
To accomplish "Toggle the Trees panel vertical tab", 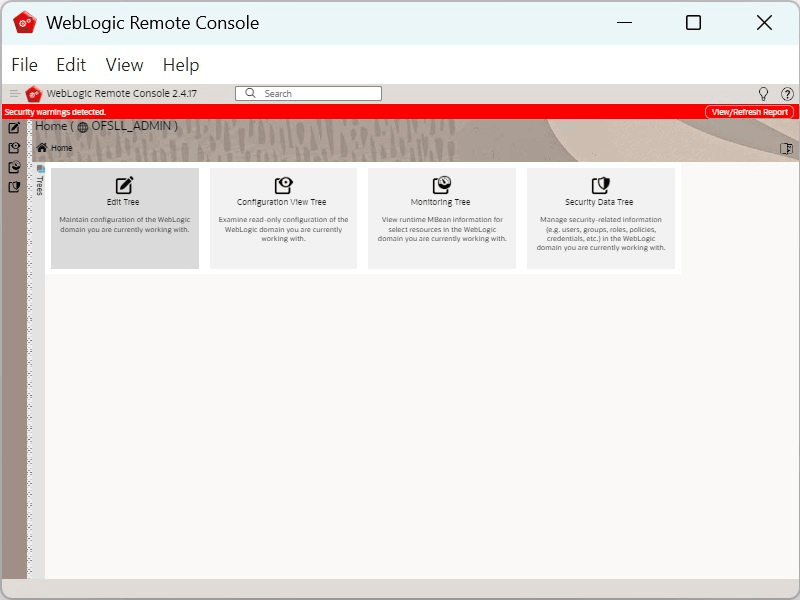I will coord(40,181).
